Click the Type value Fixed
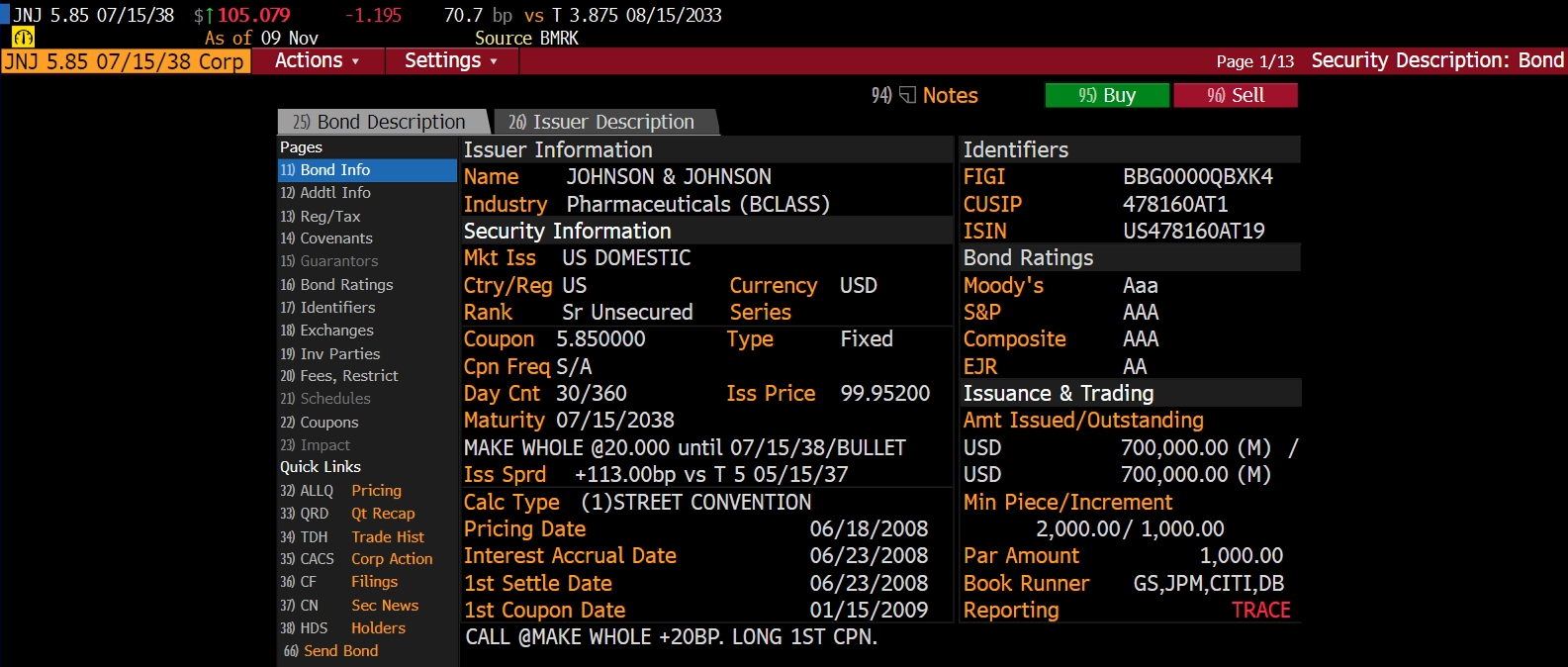The image size is (1568, 667). click(x=867, y=338)
